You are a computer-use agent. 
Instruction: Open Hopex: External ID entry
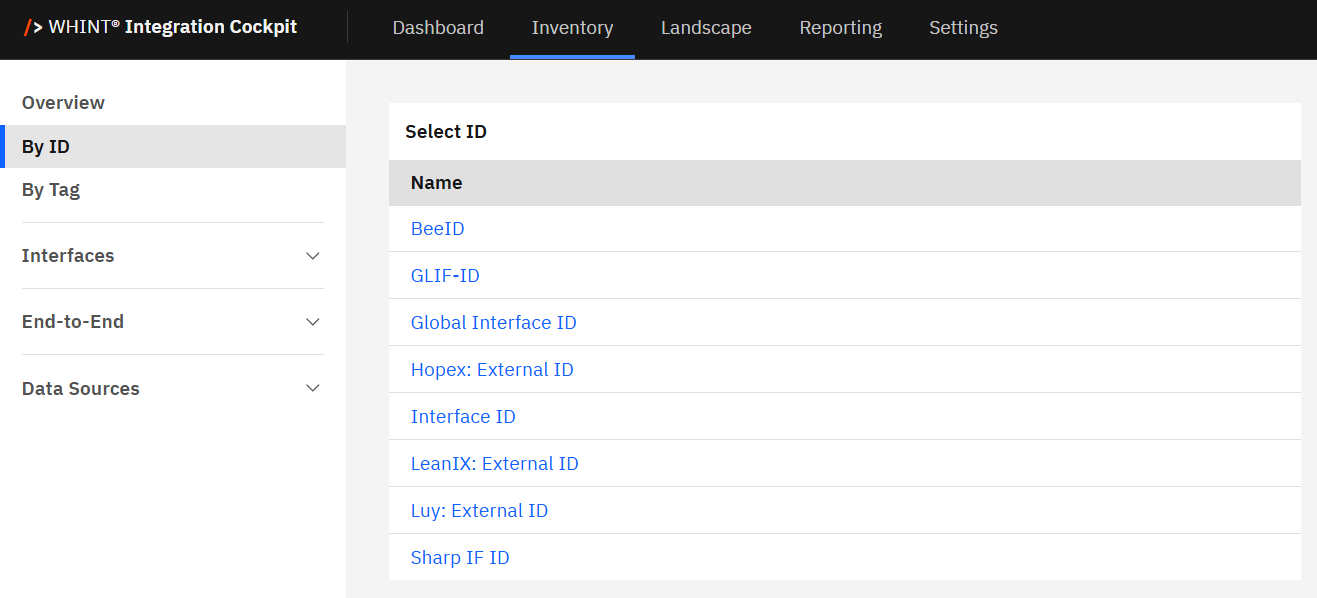tap(492, 370)
